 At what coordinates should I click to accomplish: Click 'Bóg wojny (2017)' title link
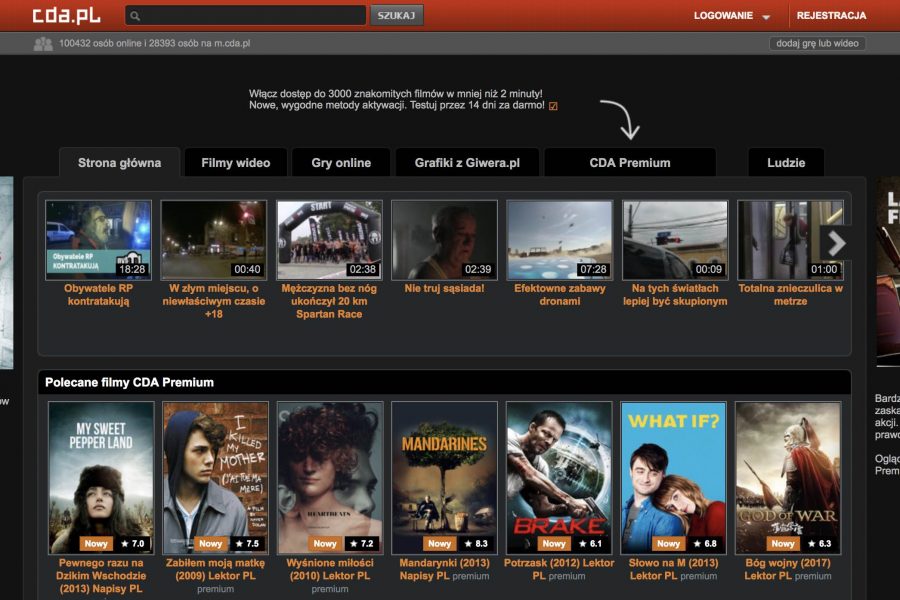pyautogui.click(x=788, y=570)
